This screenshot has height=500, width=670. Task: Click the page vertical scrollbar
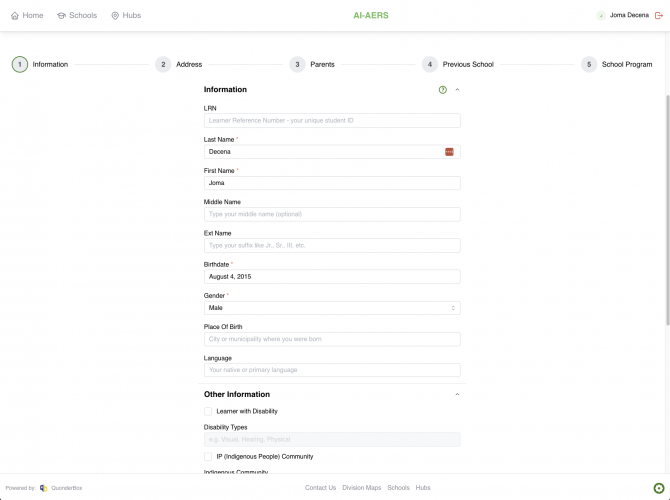(x=667, y=209)
